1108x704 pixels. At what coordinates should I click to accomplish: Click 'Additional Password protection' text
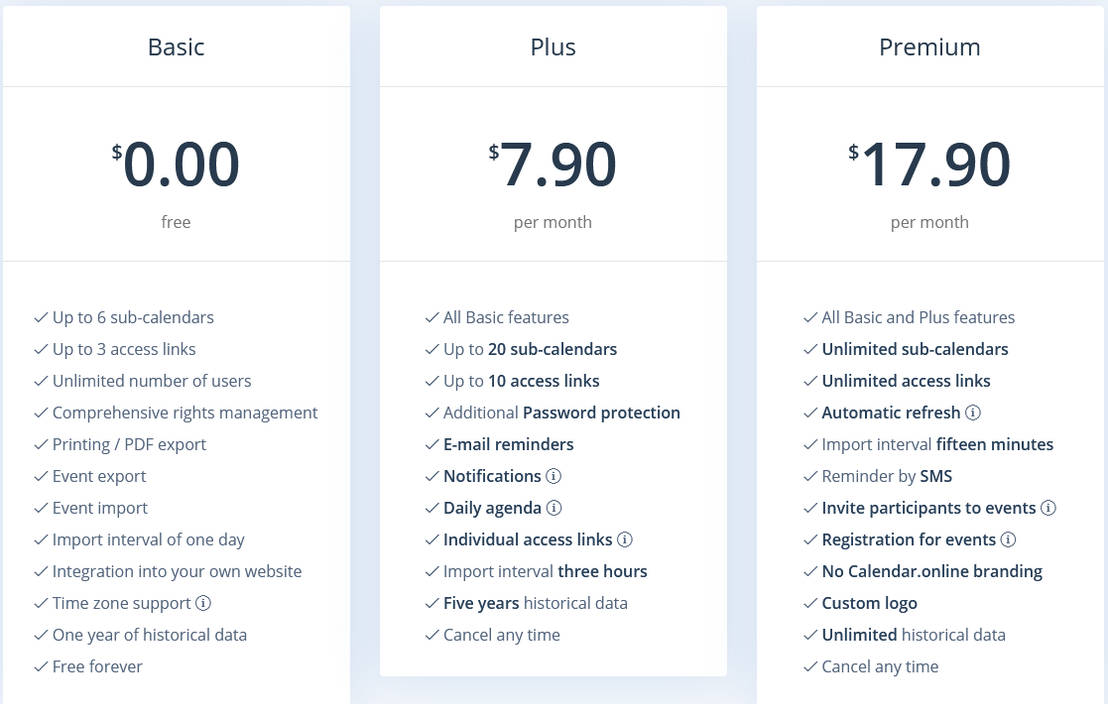coord(562,413)
